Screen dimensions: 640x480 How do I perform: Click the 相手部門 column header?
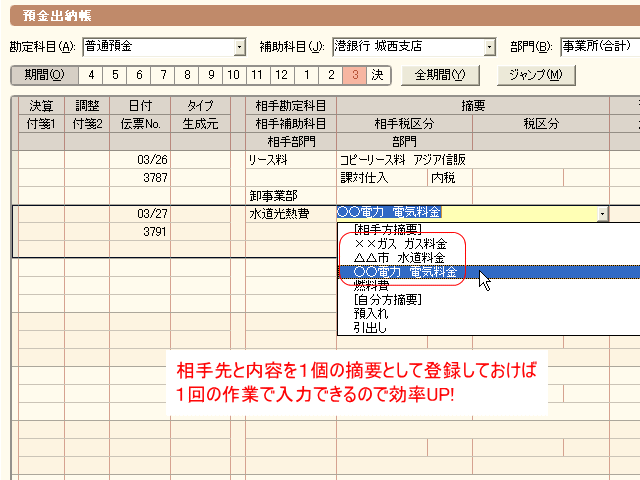click(x=291, y=142)
